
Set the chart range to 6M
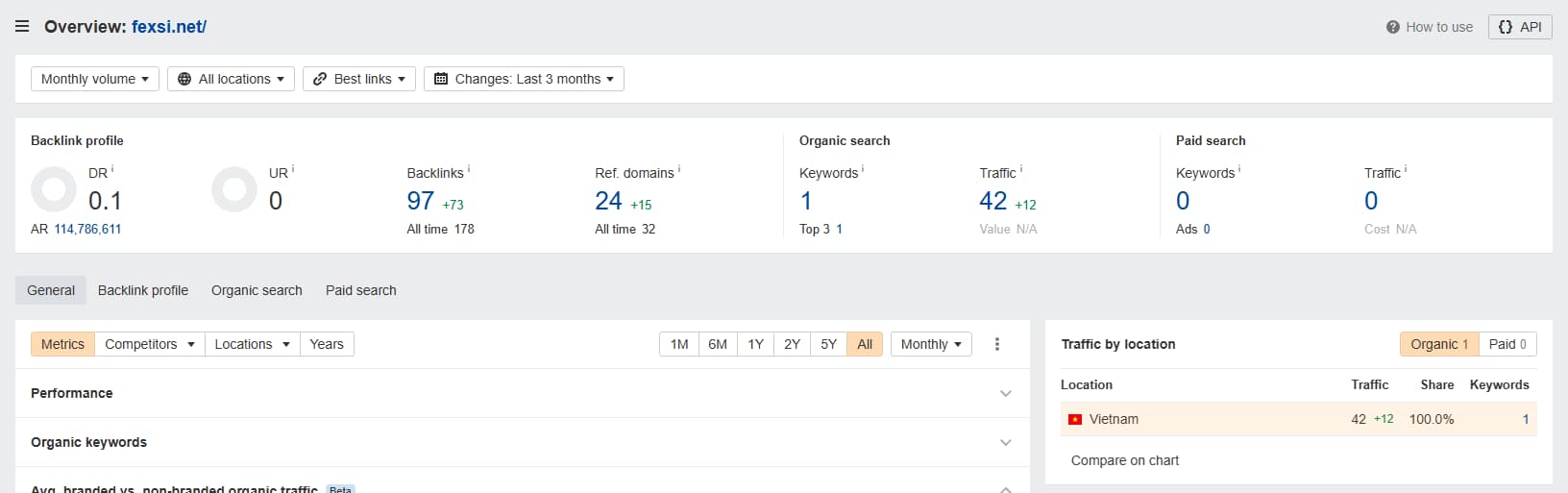[718, 344]
